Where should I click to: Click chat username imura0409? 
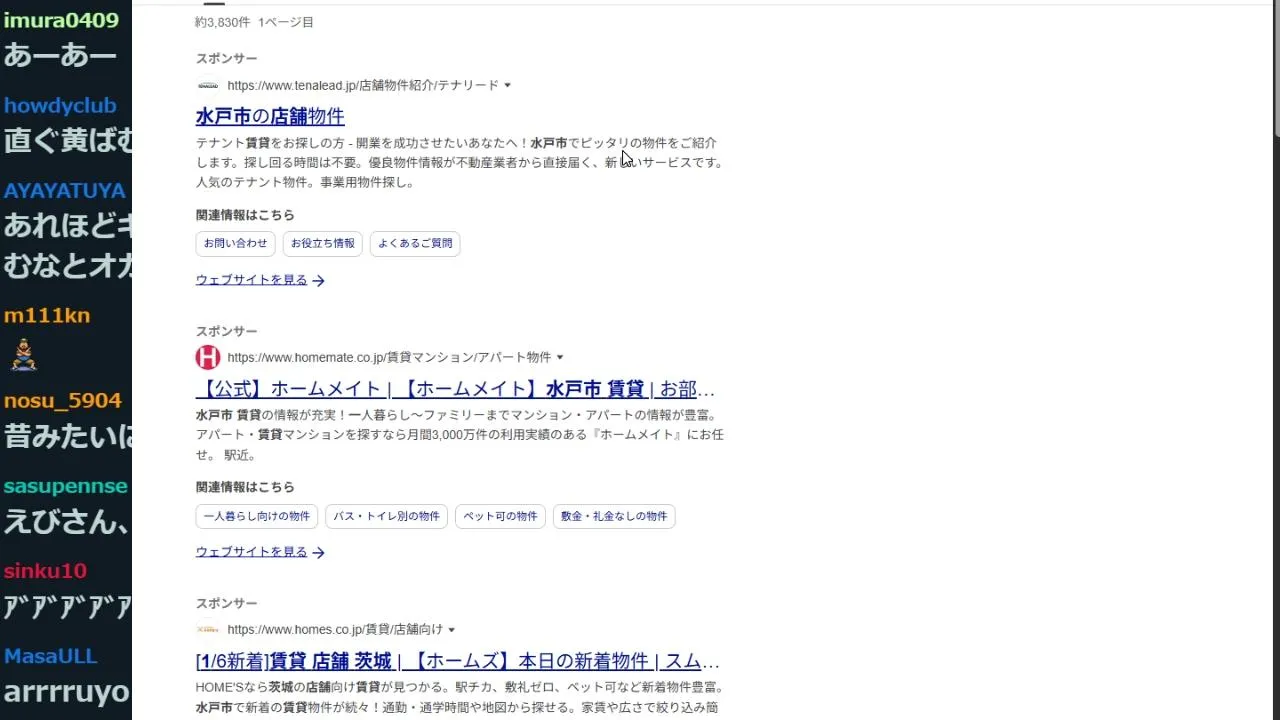tap(61, 20)
